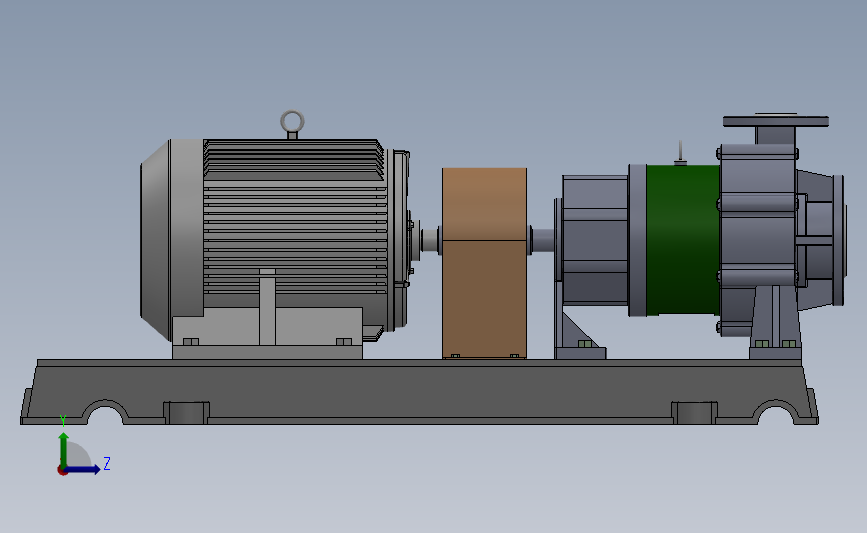
Task: Select the right arch cutout of the base plate
Action: click(776, 412)
